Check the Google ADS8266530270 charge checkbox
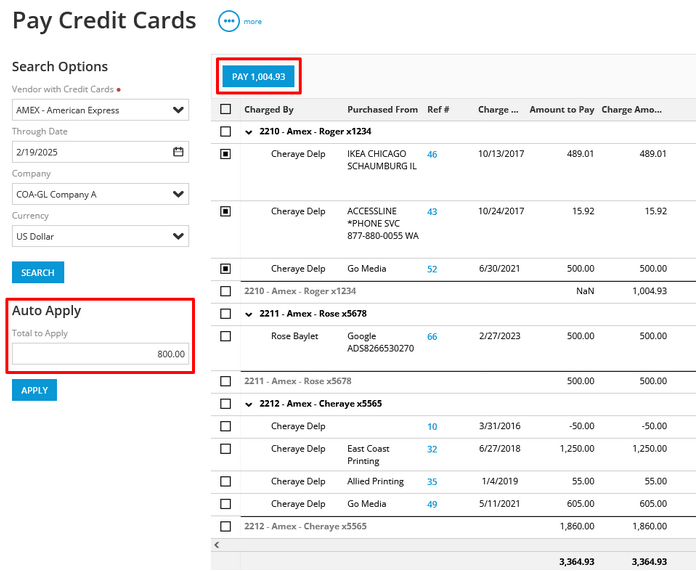698x571 pixels. coord(226,336)
